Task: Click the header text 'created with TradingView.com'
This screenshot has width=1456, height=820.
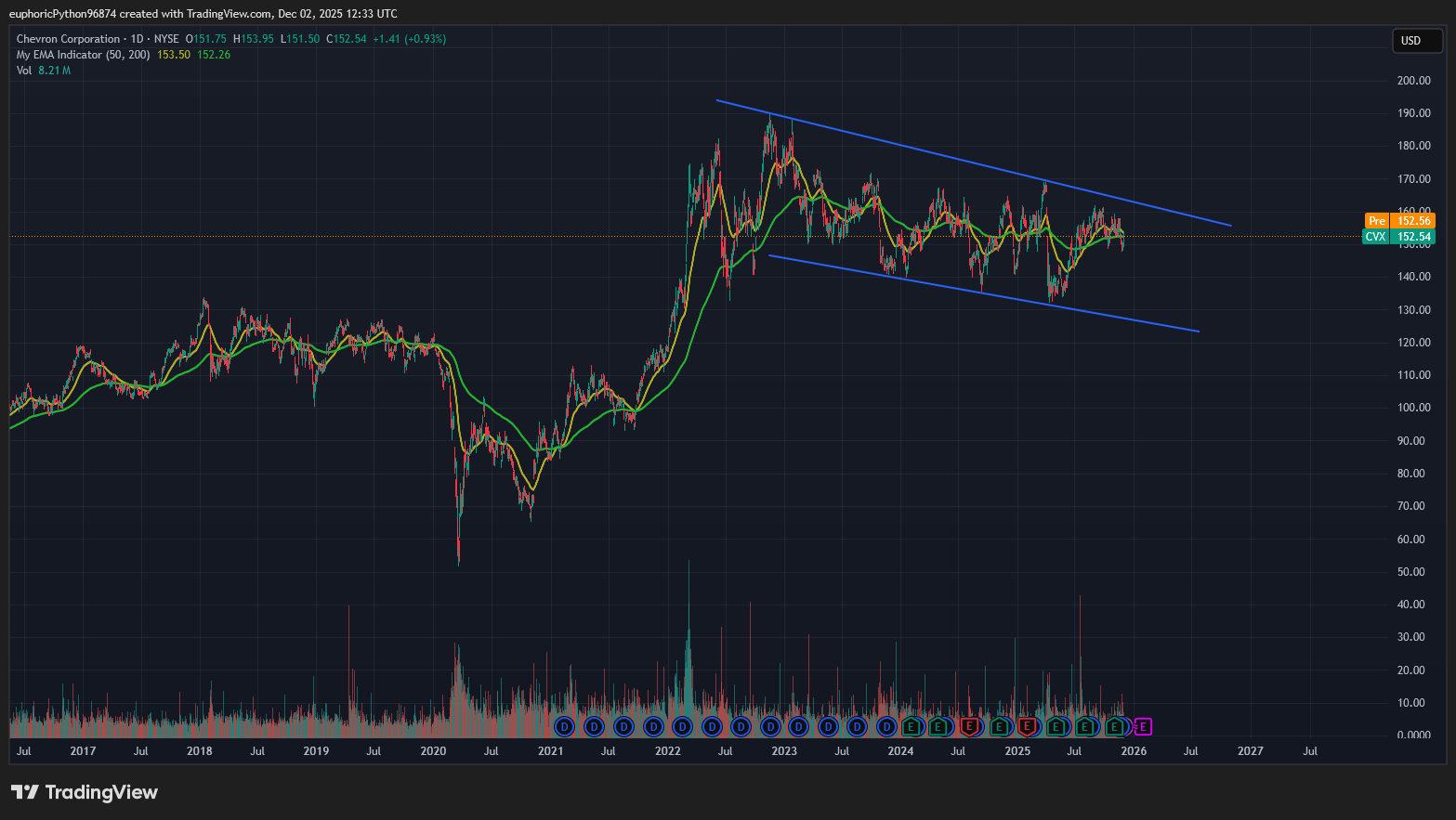Action: pyautogui.click(x=196, y=14)
